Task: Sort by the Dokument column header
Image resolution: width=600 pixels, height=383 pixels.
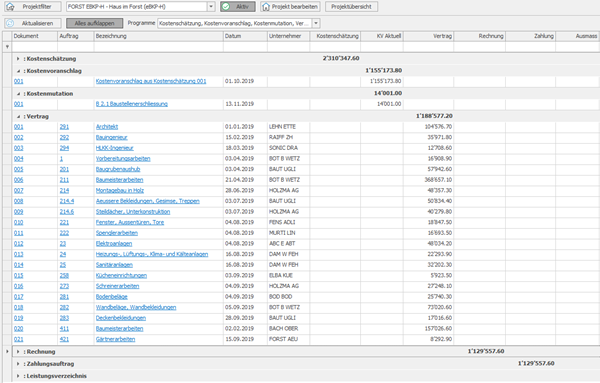Action: [34, 36]
